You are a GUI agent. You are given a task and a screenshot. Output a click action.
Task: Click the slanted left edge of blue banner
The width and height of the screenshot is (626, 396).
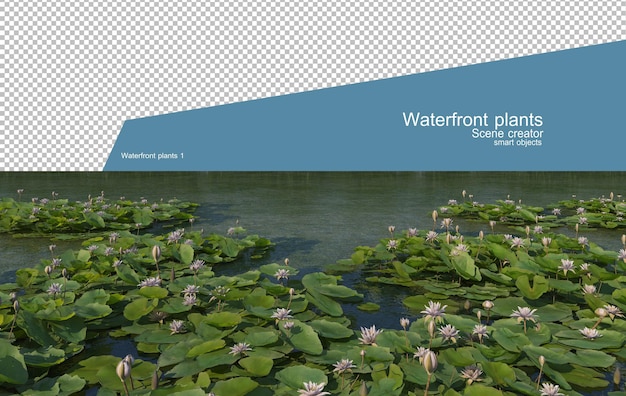click(115, 146)
